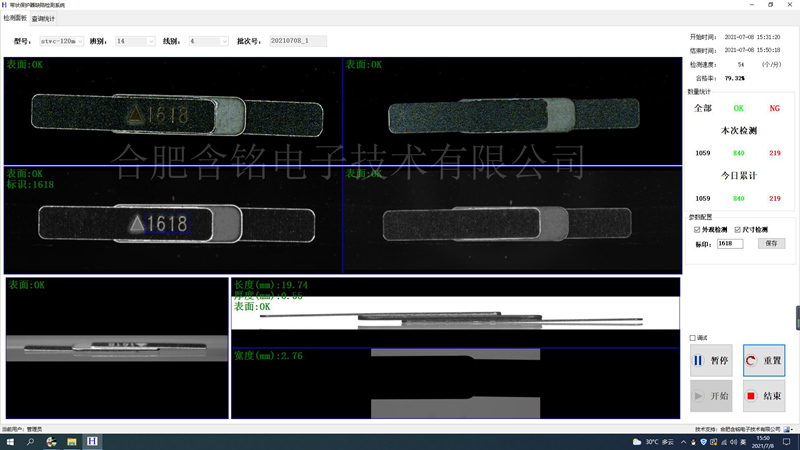Click the network signal tray icon
Image resolution: width=800 pixels, height=450 pixels.
pyautogui.click(x=723, y=442)
